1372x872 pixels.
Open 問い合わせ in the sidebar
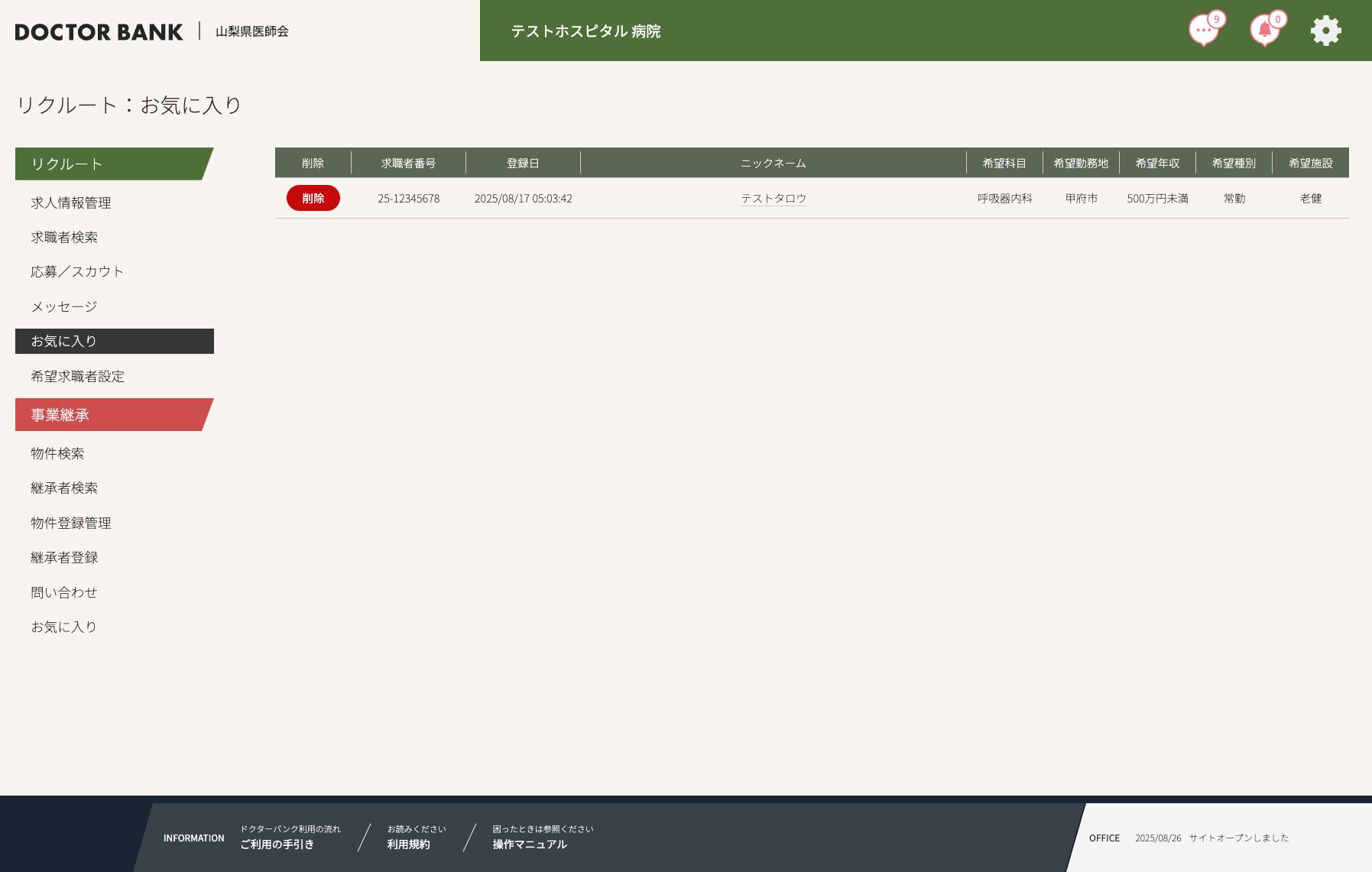(64, 593)
